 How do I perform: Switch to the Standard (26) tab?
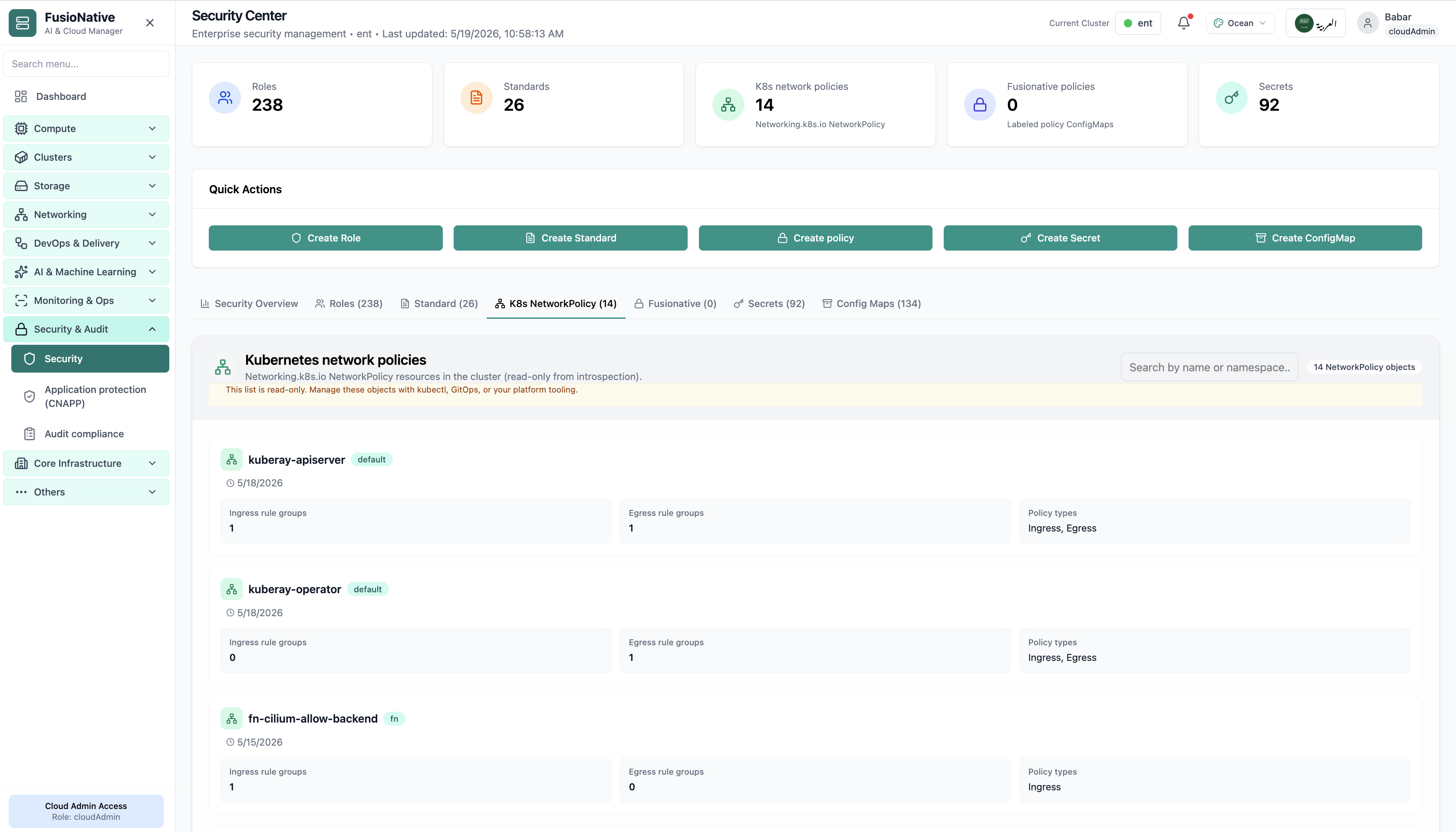coord(439,304)
